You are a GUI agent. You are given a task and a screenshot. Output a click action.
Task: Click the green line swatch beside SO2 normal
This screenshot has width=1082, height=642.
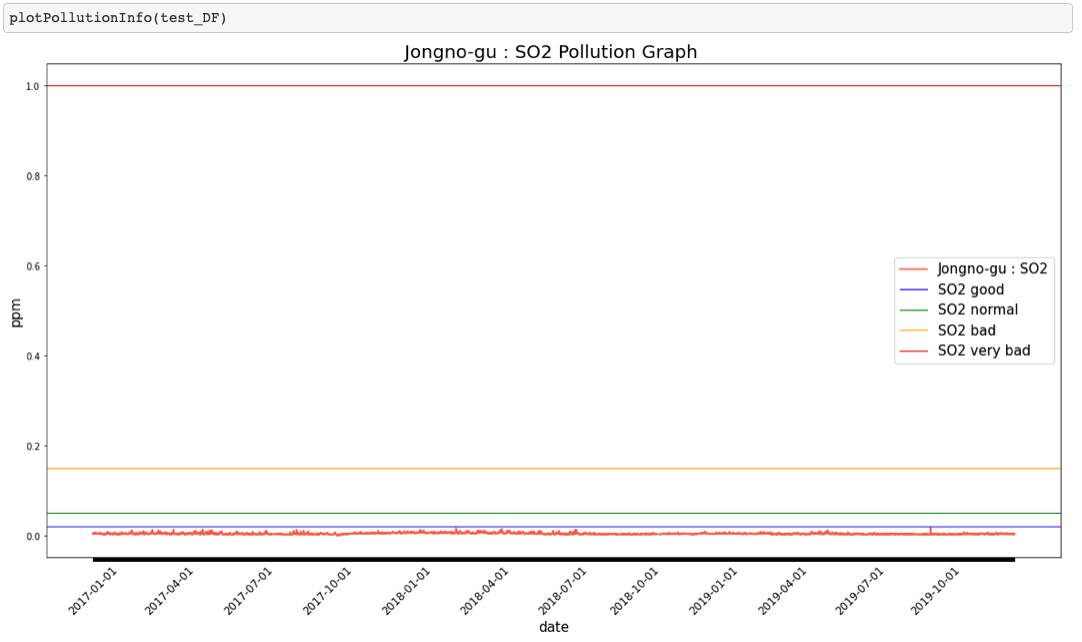[x=914, y=310]
